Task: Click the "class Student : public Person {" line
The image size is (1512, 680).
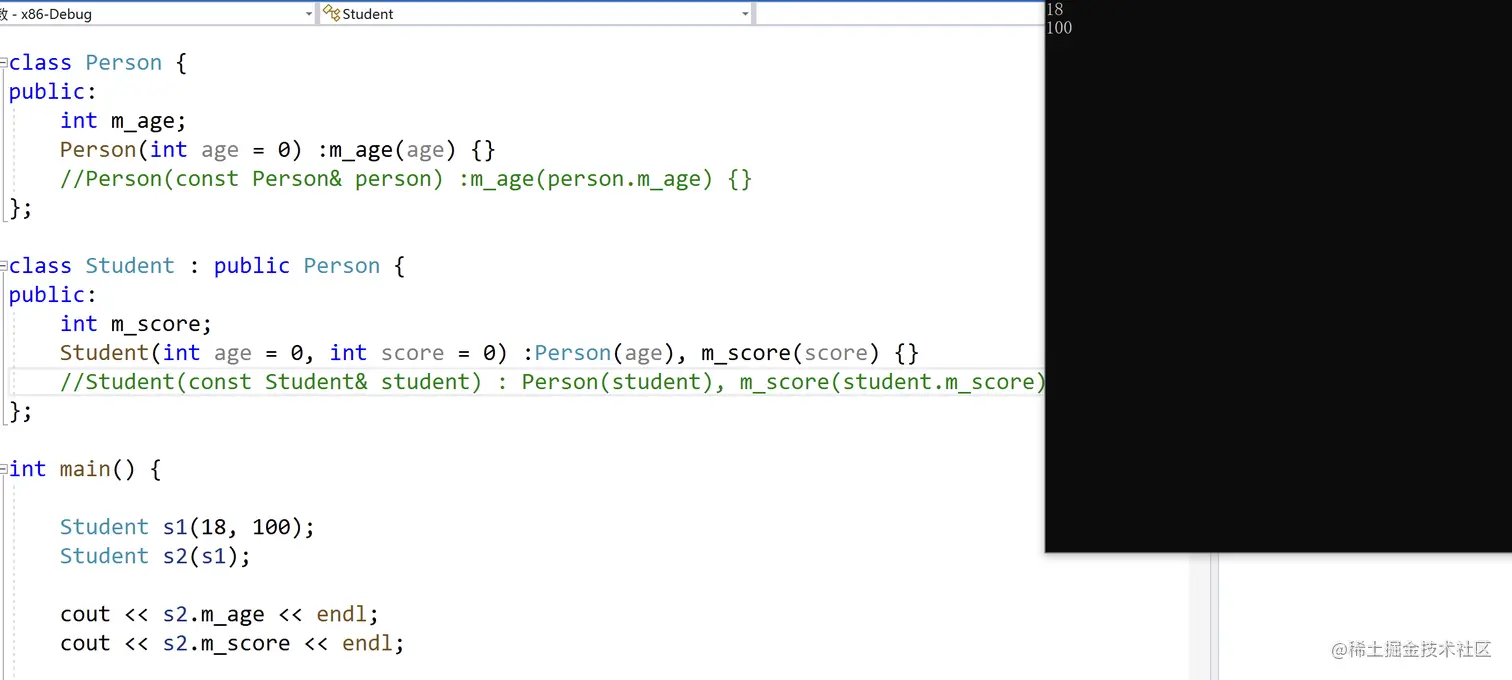Action: point(207,266)
